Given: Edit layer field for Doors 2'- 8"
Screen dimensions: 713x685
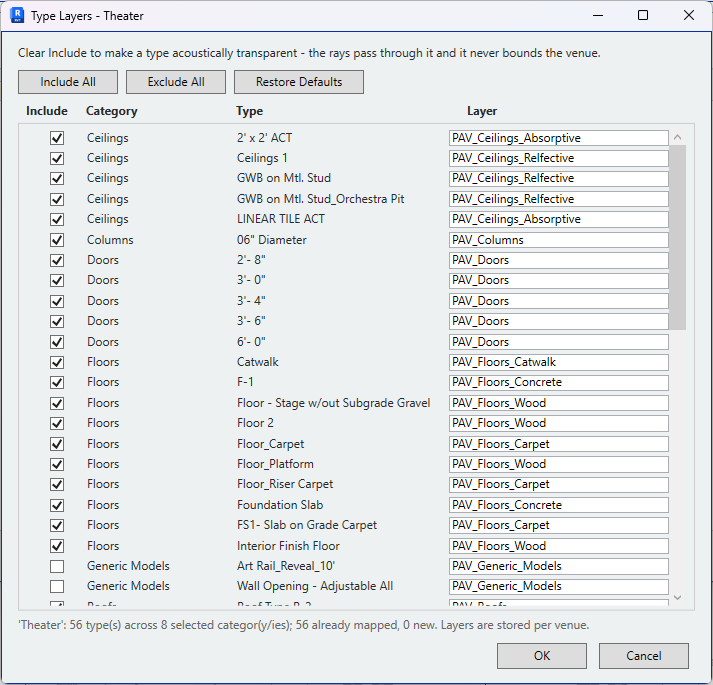Looking at the screenshot, I should click(558, 260).
